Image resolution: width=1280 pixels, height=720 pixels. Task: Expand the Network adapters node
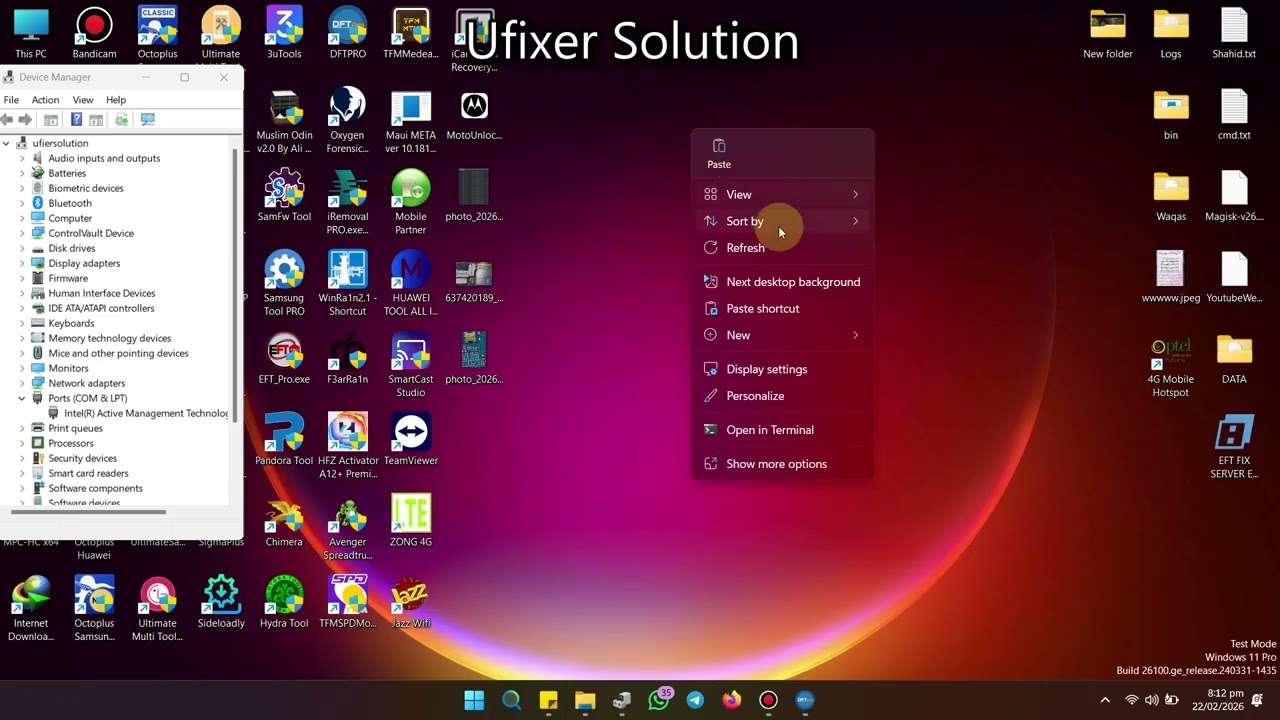pos(22,383)
